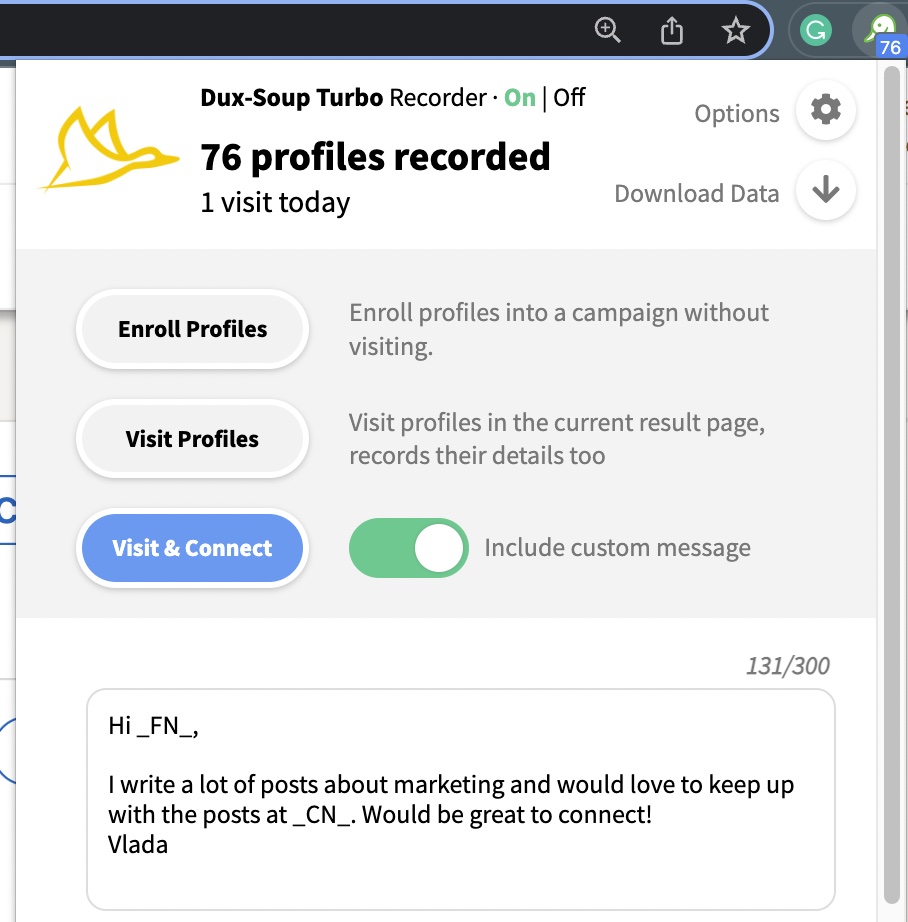Open Options via the gear icon

pos(826,109)
